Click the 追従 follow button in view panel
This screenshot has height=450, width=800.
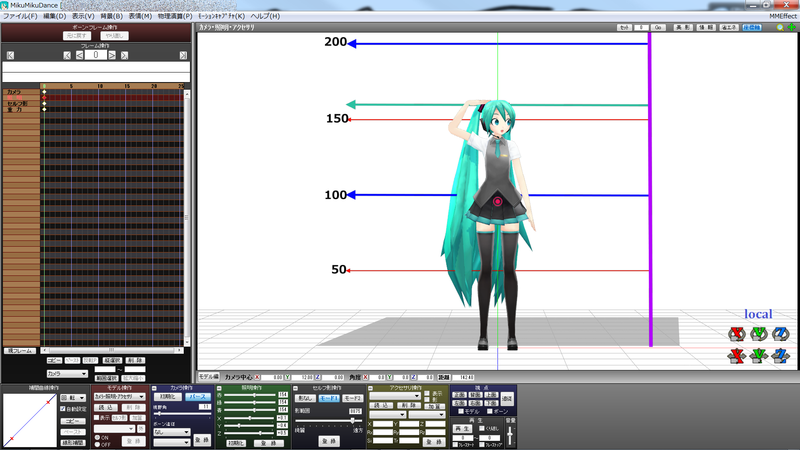pyautogui.click(x=507, y=398)
